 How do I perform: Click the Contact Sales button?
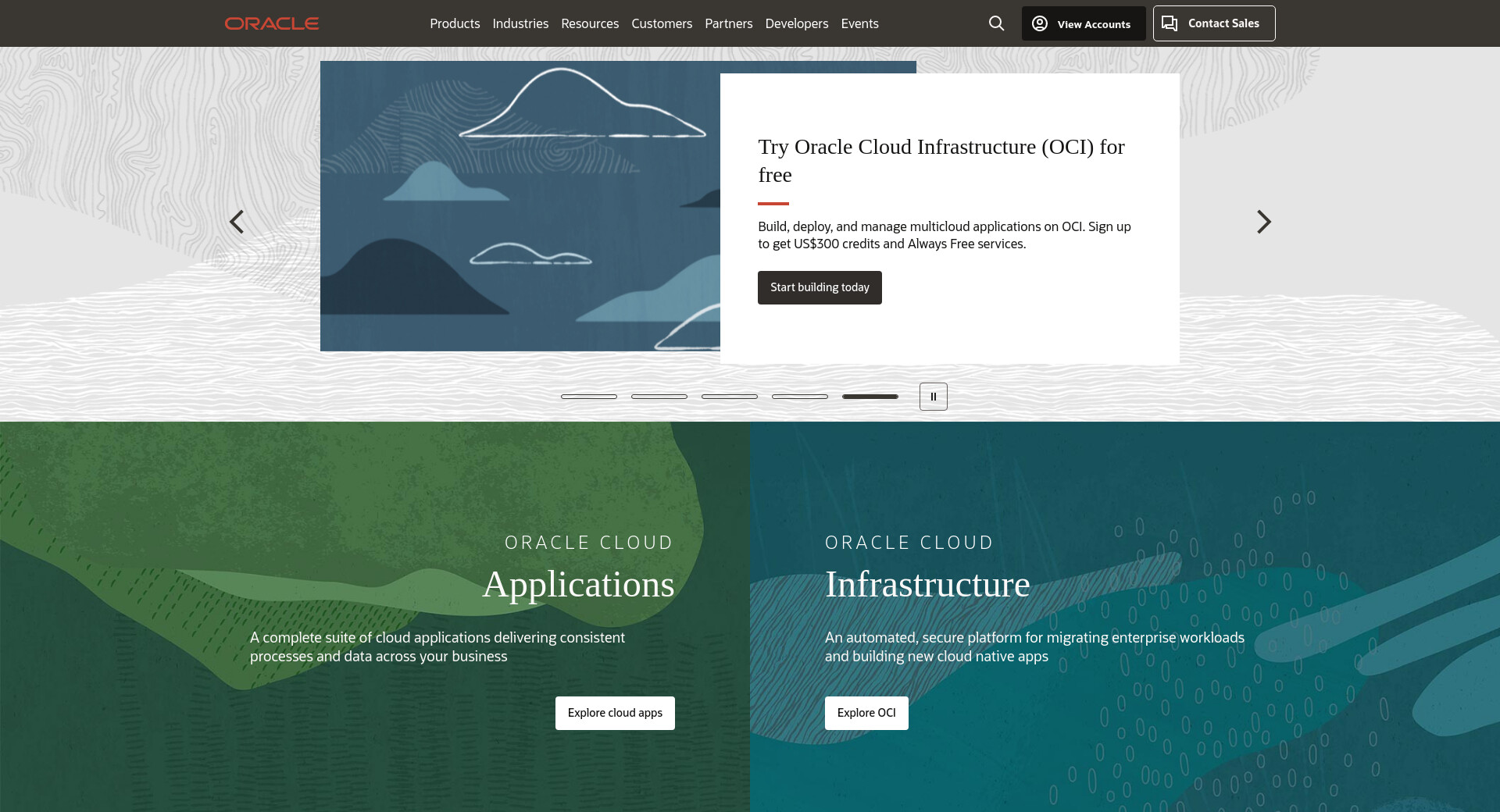tap(1213, 23)
